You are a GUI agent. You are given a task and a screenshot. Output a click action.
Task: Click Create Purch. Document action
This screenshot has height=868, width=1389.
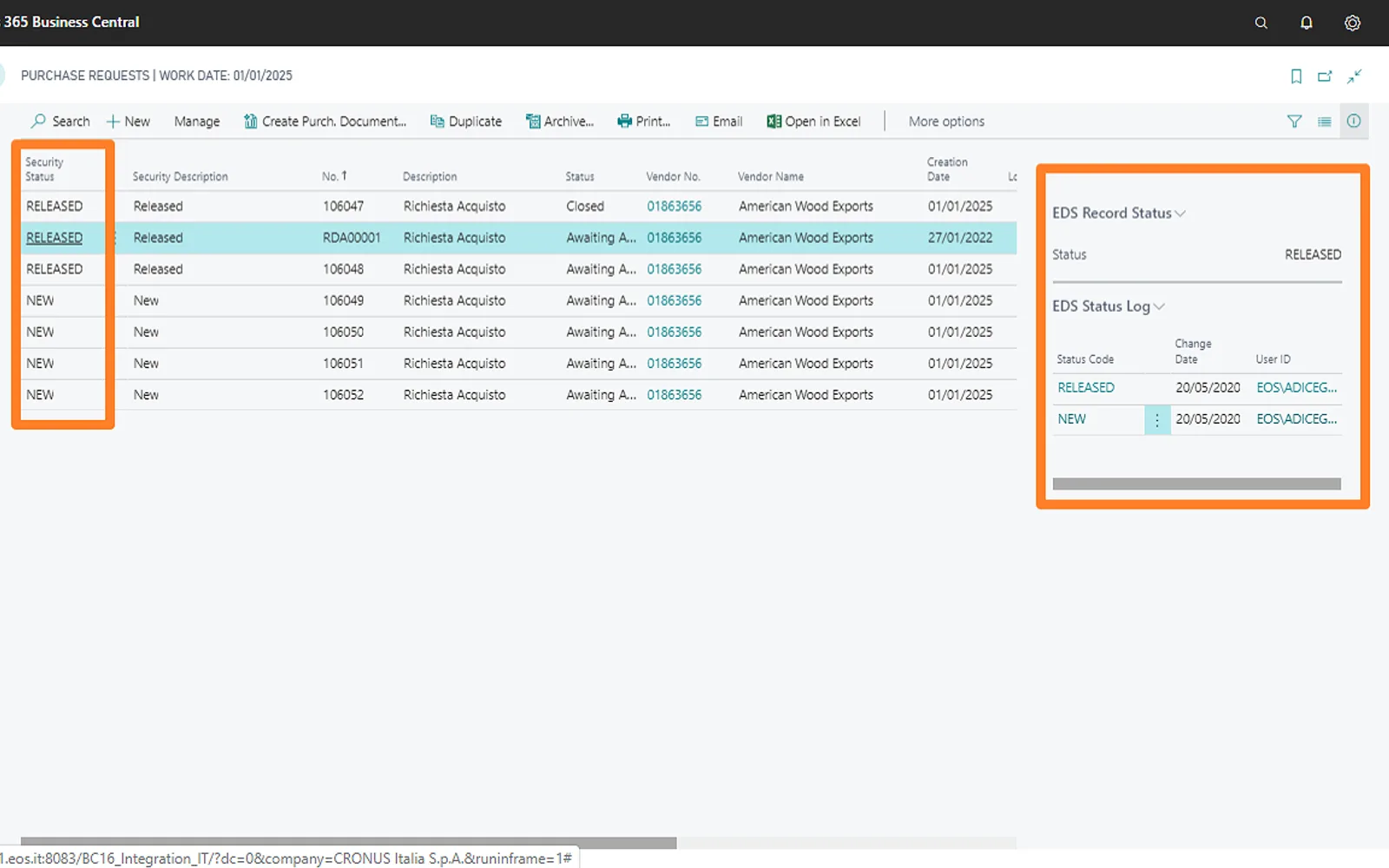pos(325,122)
